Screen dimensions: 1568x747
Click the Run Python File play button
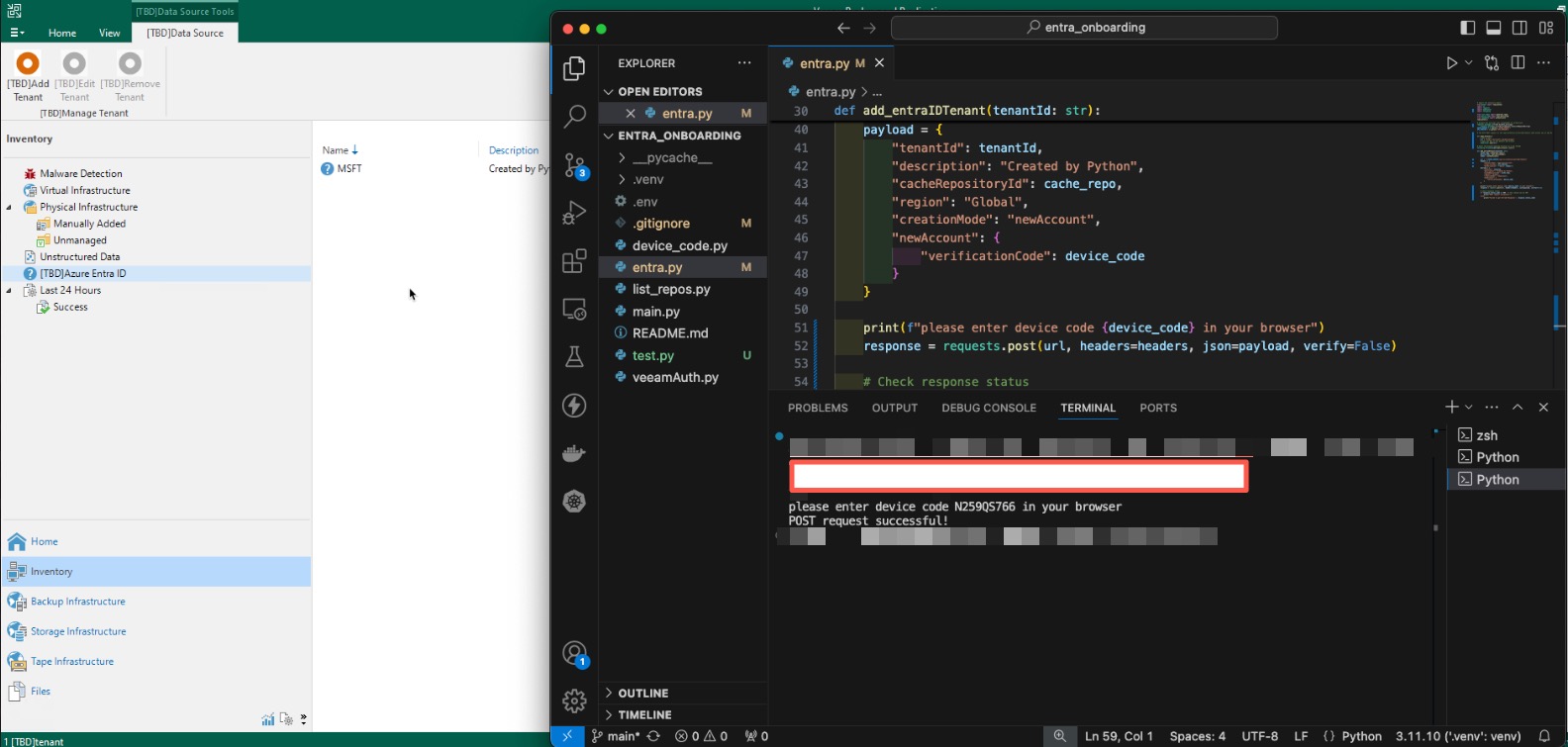click(x=1451, y=63)
